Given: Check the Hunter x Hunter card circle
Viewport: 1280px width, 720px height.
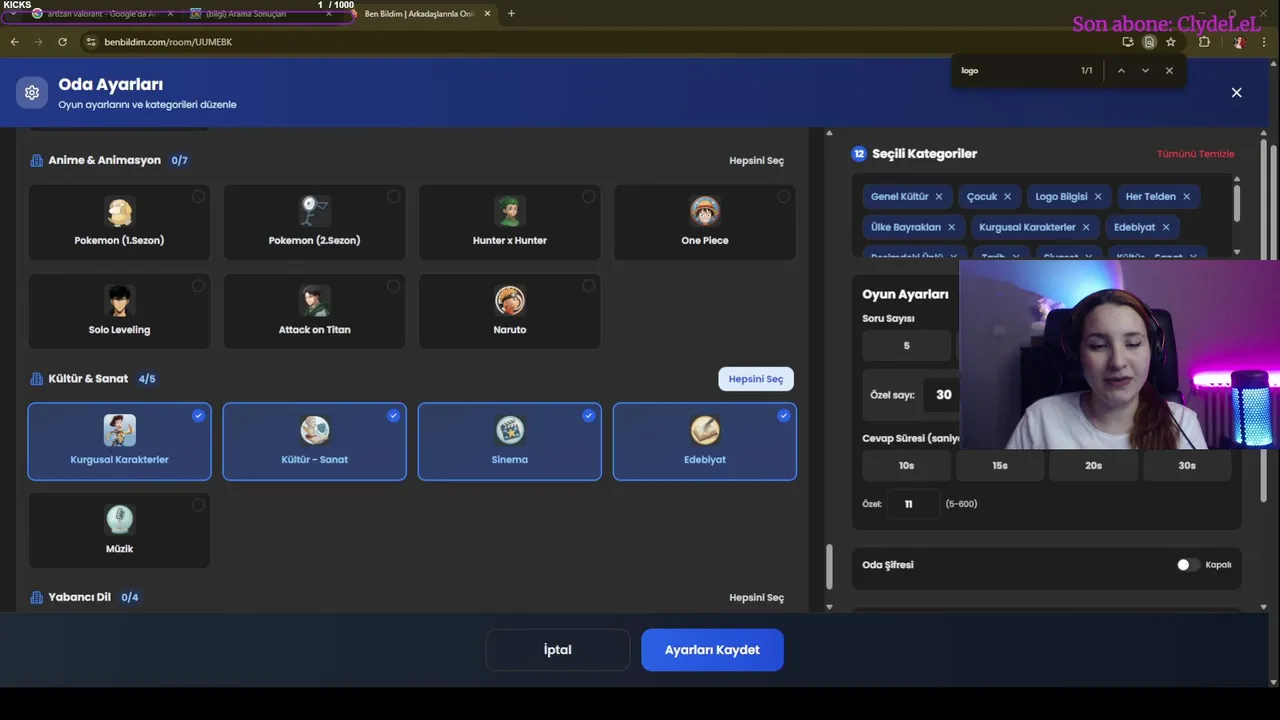Looking at the screenshot, I should 588,197.
